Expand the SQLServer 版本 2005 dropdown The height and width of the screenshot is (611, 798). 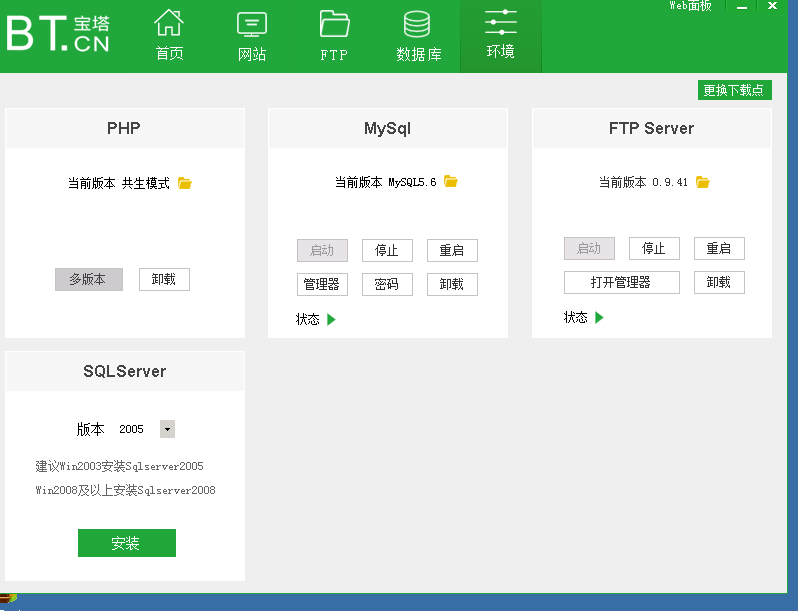(167, 429)
